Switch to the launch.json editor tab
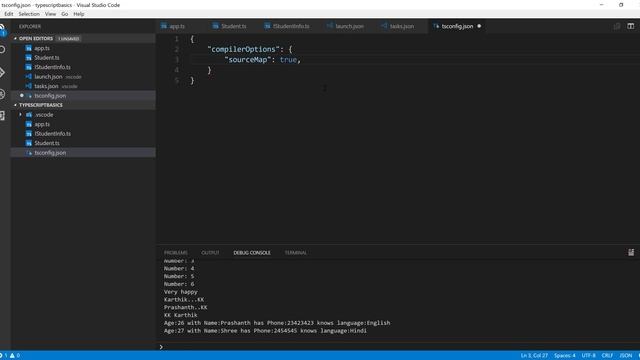Screen dimensions: 640x360 pyautogui.click(x=349, y=26)
